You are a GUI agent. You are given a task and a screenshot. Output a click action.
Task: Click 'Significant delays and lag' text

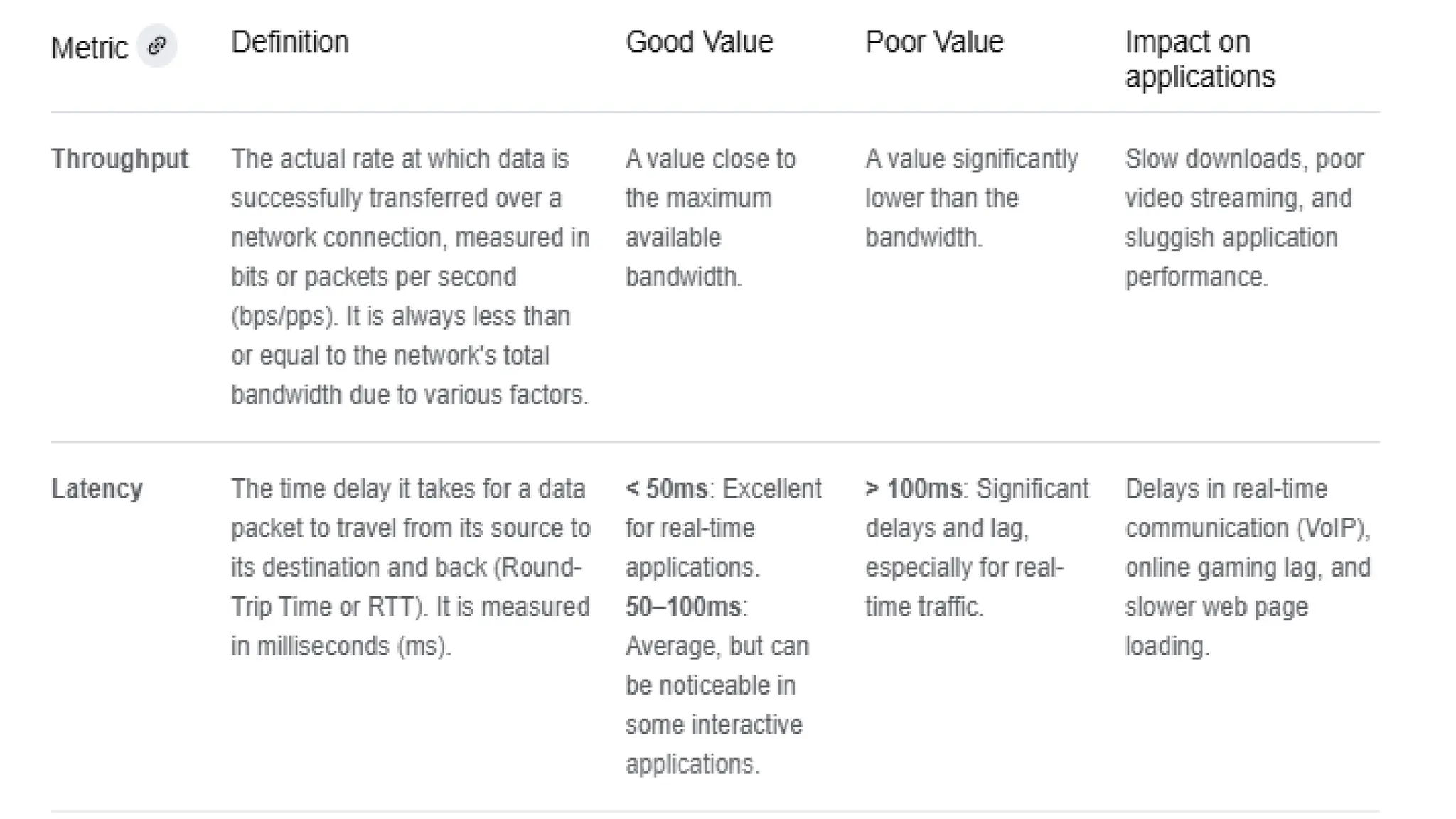975,508
